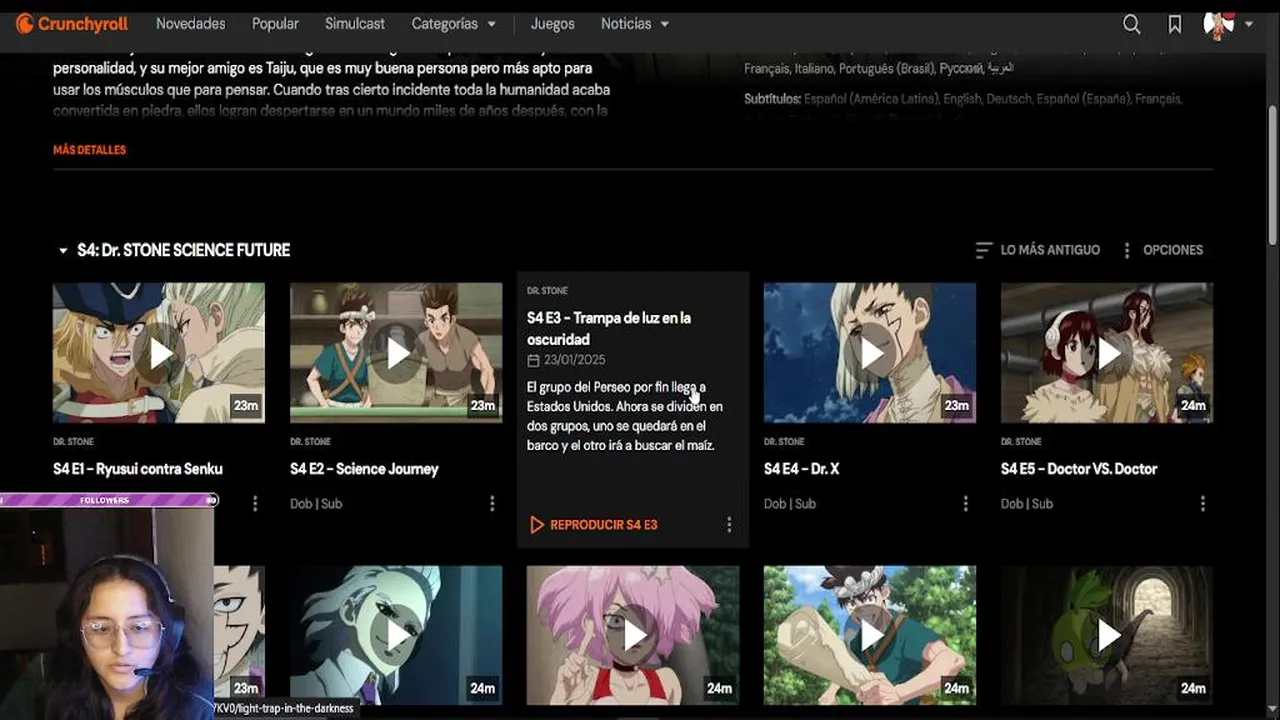Play the tunnel creature episode thumbnail
The image size is (1280, 720).
(1107, 635)
